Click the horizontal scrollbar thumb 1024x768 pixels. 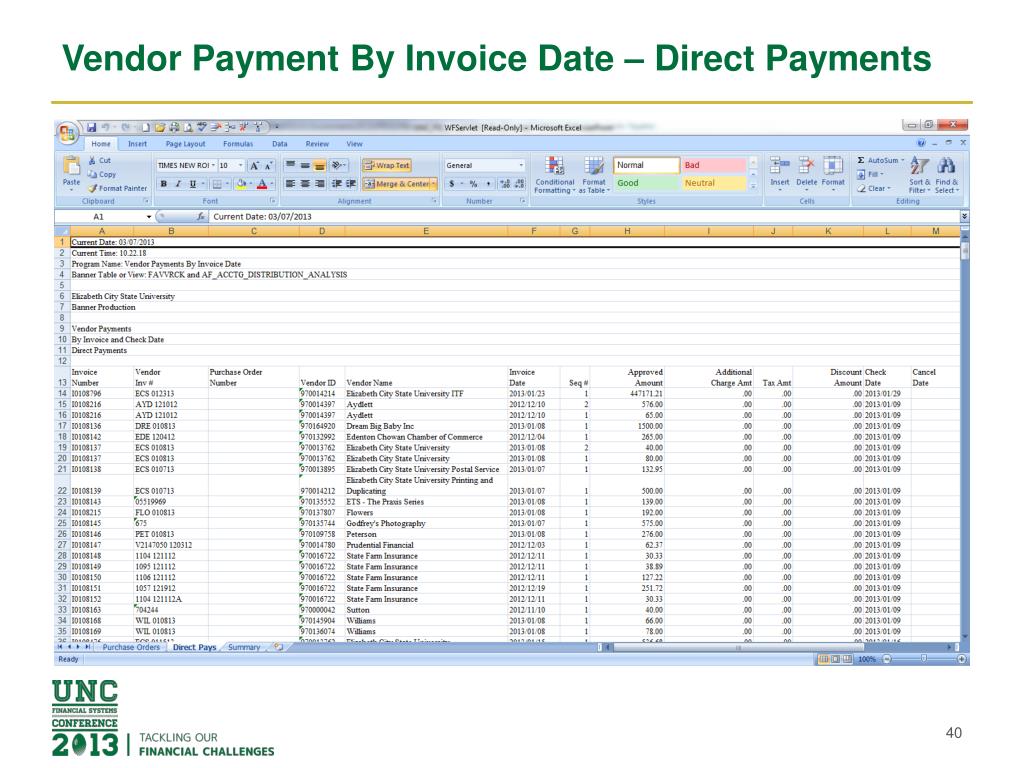[x=738, y=647]
